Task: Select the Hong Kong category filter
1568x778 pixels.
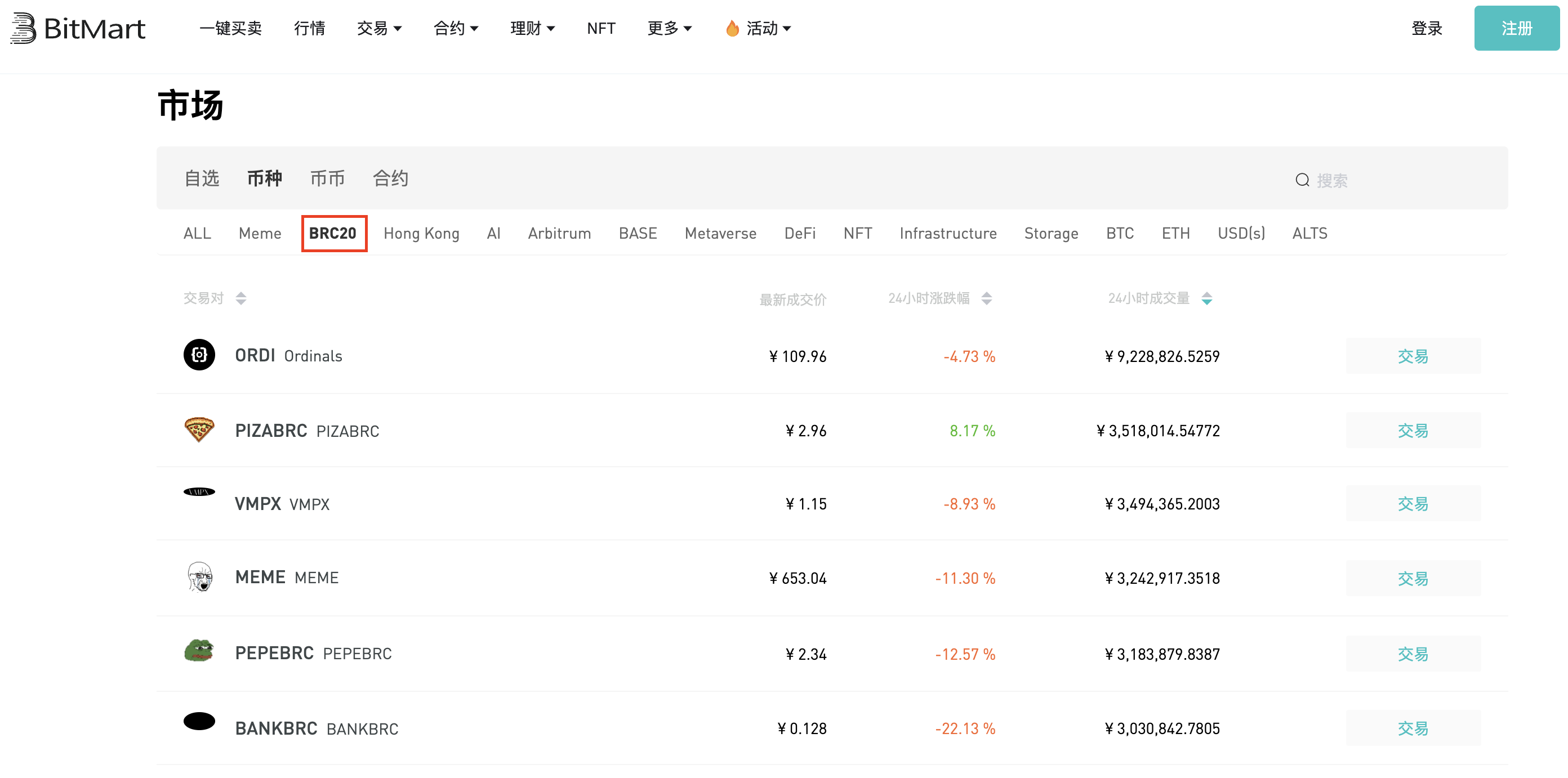Action: point(421,234)
